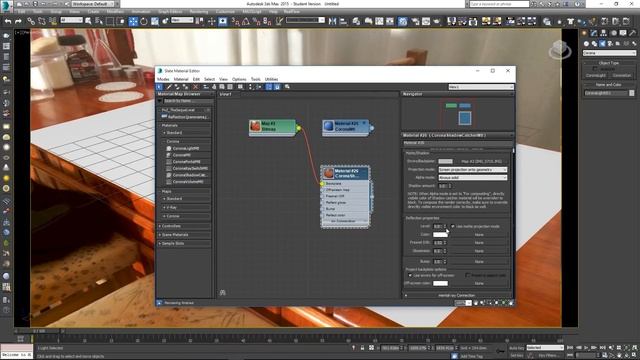
Task: Click the Offscreen color swatch
Action: (x=440, y=283)
